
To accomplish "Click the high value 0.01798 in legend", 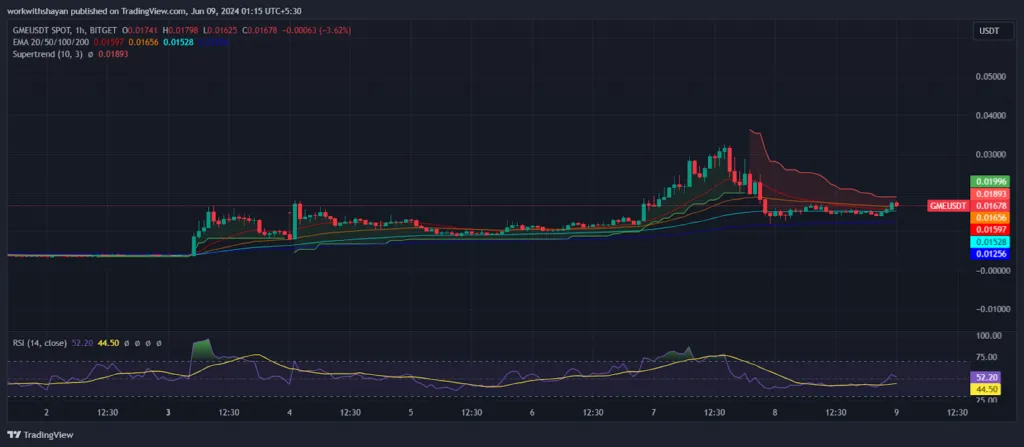I will point(182,30).
